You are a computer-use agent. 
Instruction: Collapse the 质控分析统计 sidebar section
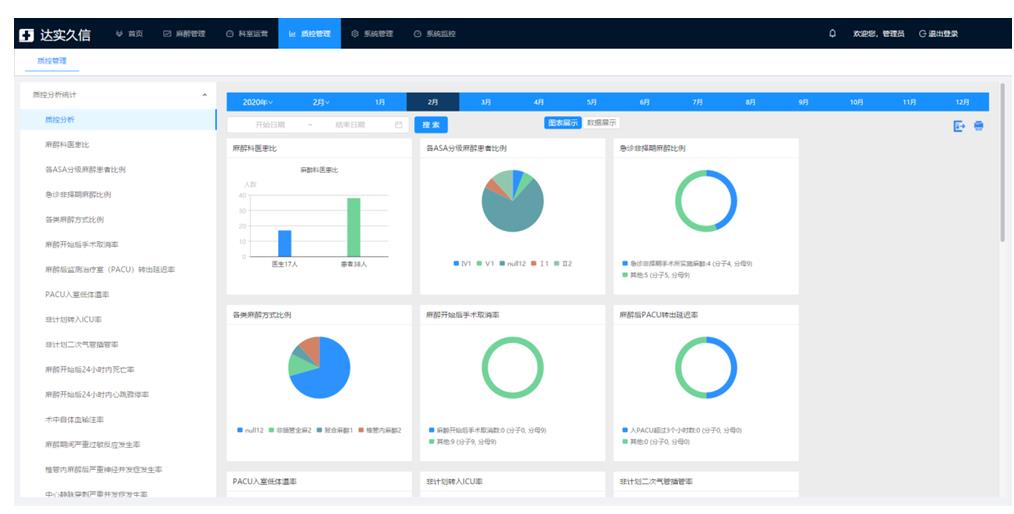[x=205, y=95]
